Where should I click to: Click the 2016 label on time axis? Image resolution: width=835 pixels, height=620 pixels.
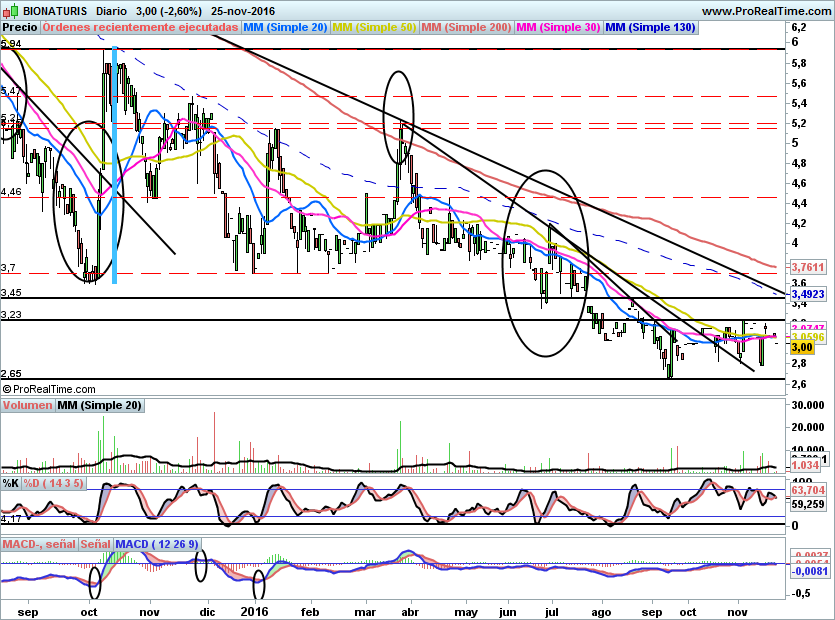point(256,610)
